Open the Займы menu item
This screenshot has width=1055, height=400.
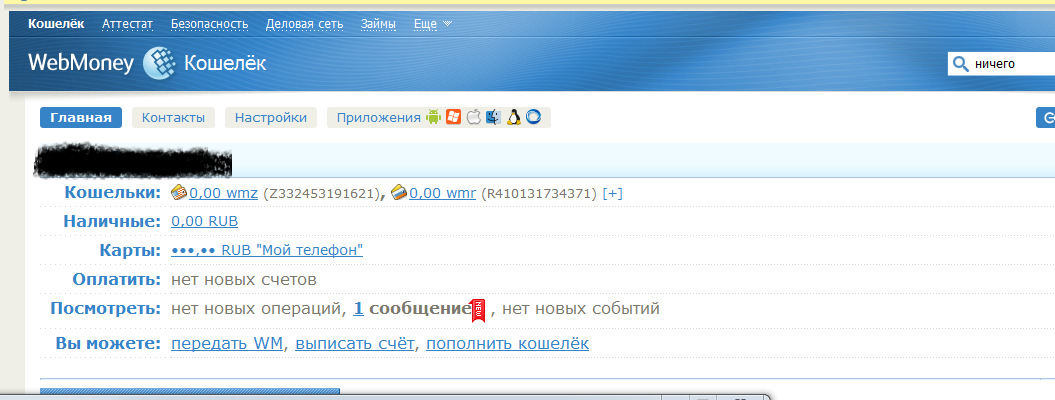(378, 24)
